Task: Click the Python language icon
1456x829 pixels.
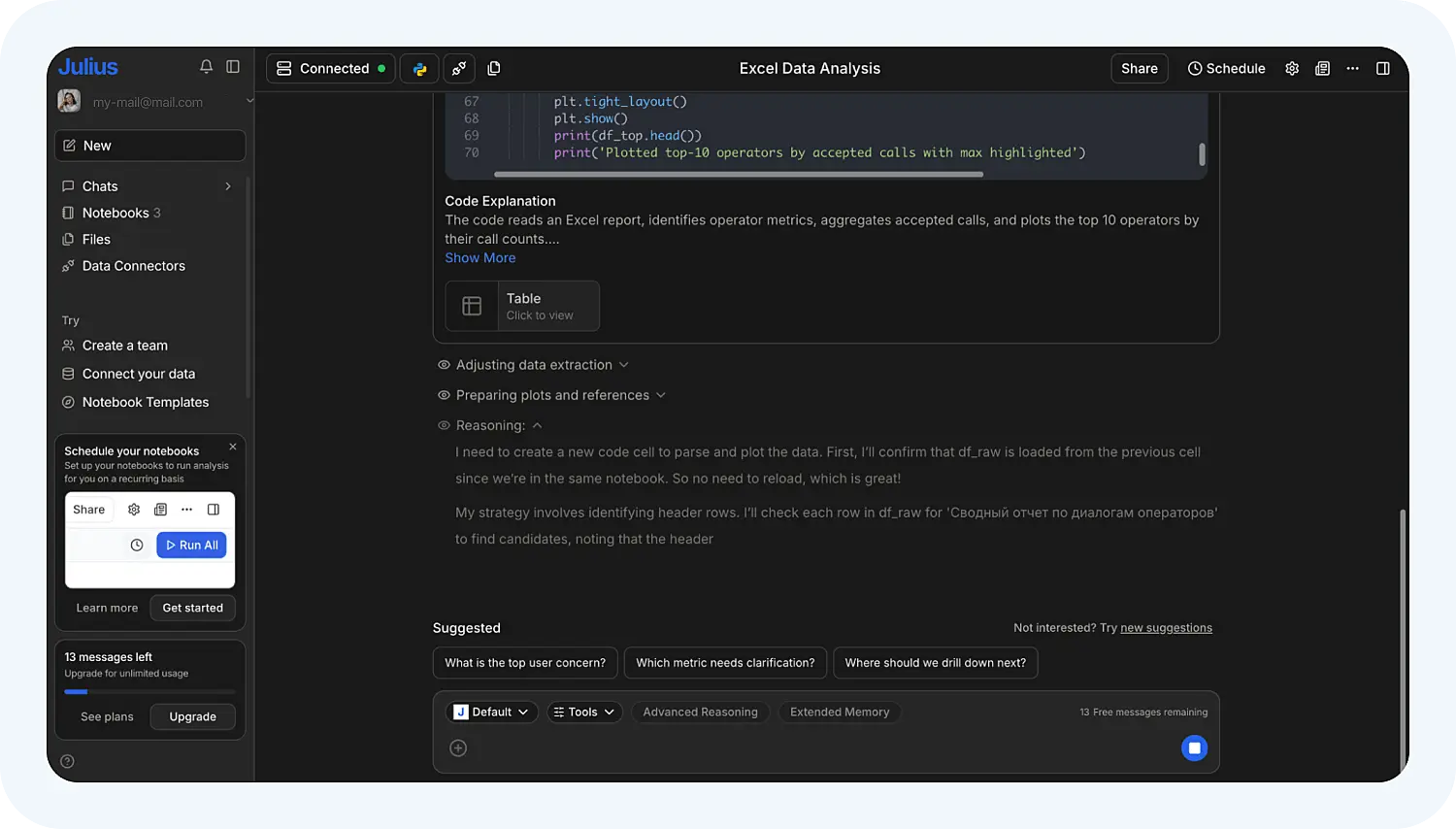Action: pos(419,69)
